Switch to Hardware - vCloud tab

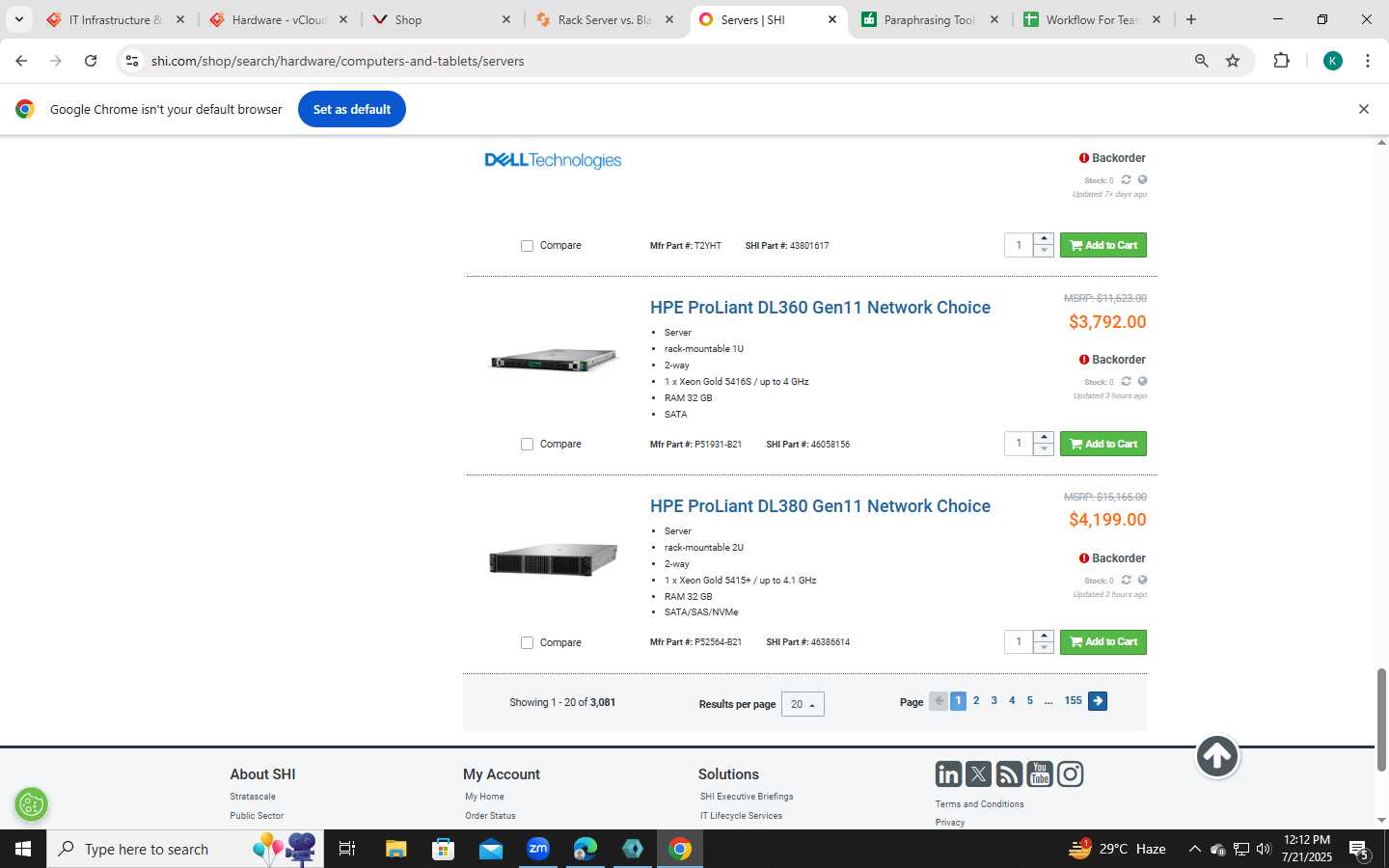pyautogui.click(x=279, y=19)
